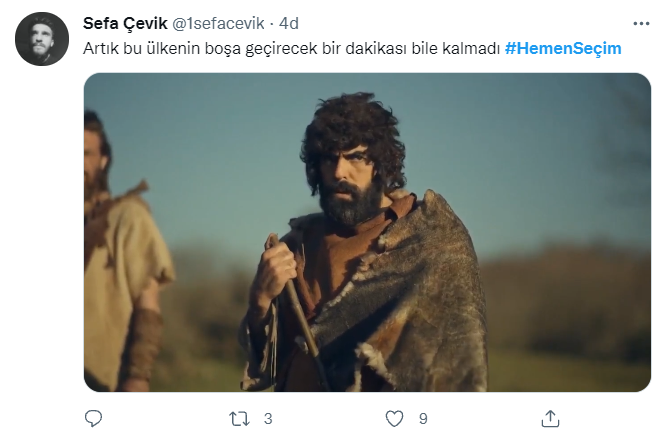Click the retweet count showing 3
This screenshot has width=670, height=442.
[268, 419]
